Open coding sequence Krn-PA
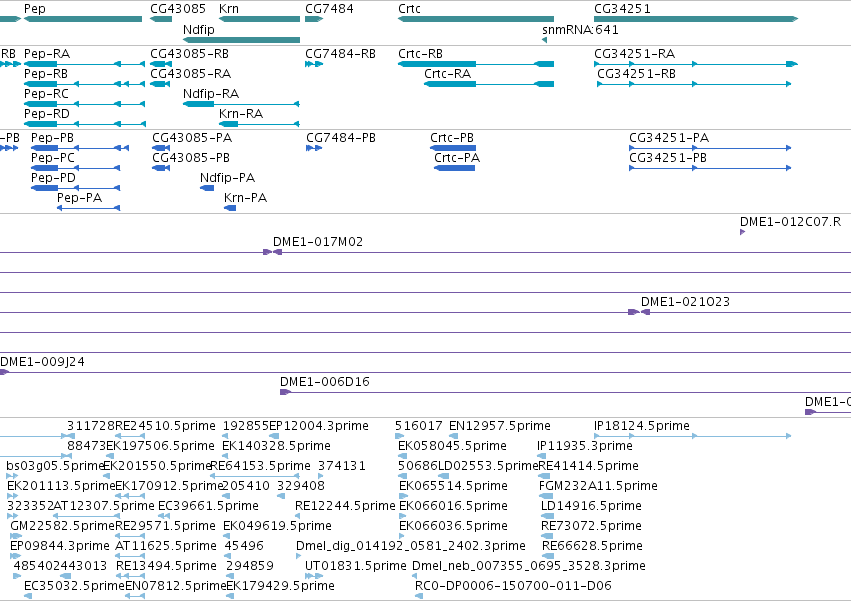 pyautogui.click(x=245, y=198)
